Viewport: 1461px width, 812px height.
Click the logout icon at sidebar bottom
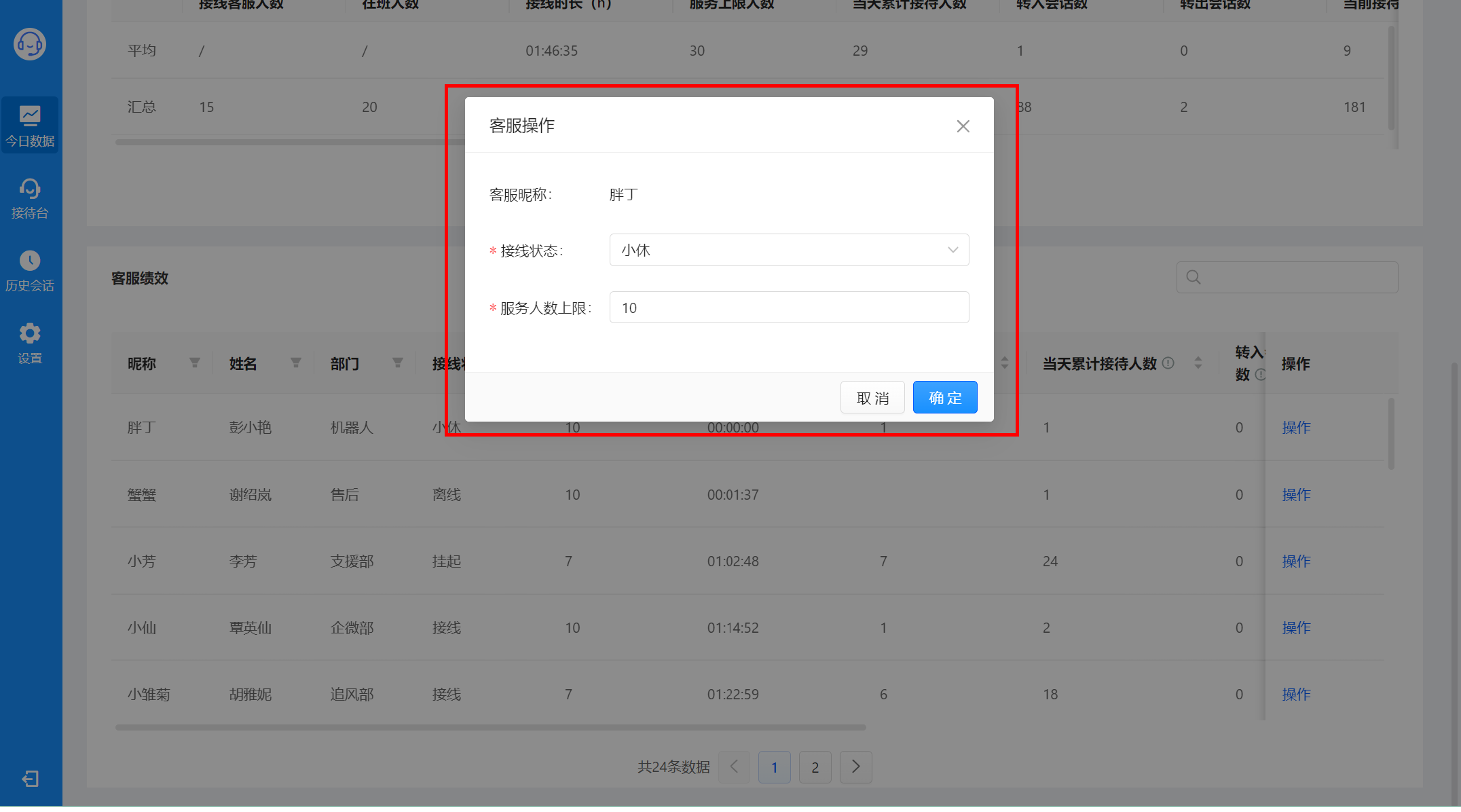point(31,779)
